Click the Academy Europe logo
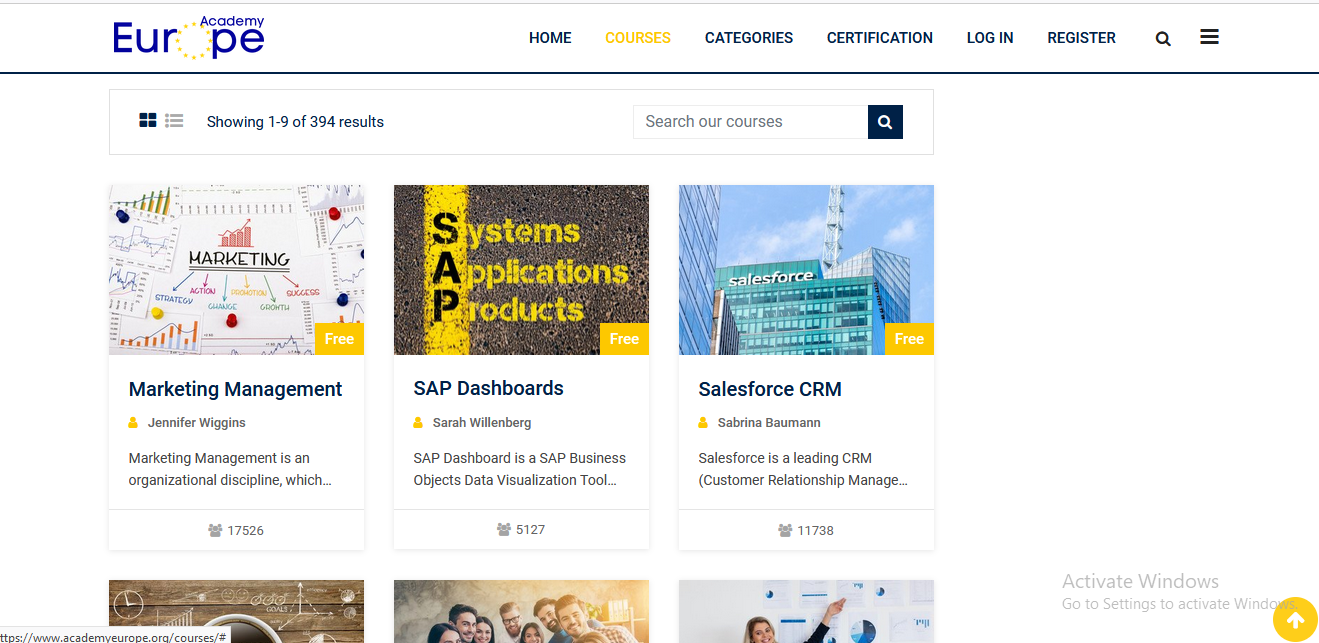The height and width of the screenshot is (643, 1319). [x=189, y=37]
